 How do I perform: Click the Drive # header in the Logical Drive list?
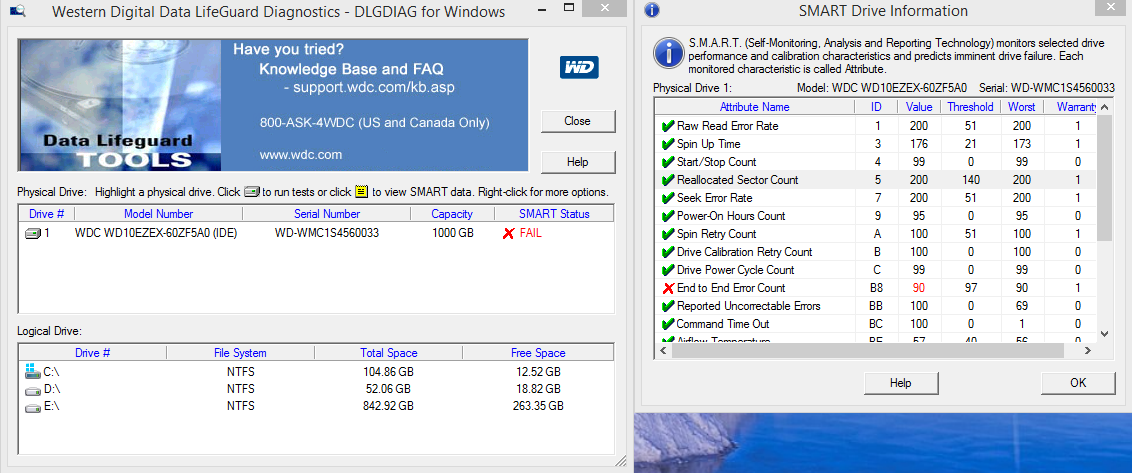92,353
